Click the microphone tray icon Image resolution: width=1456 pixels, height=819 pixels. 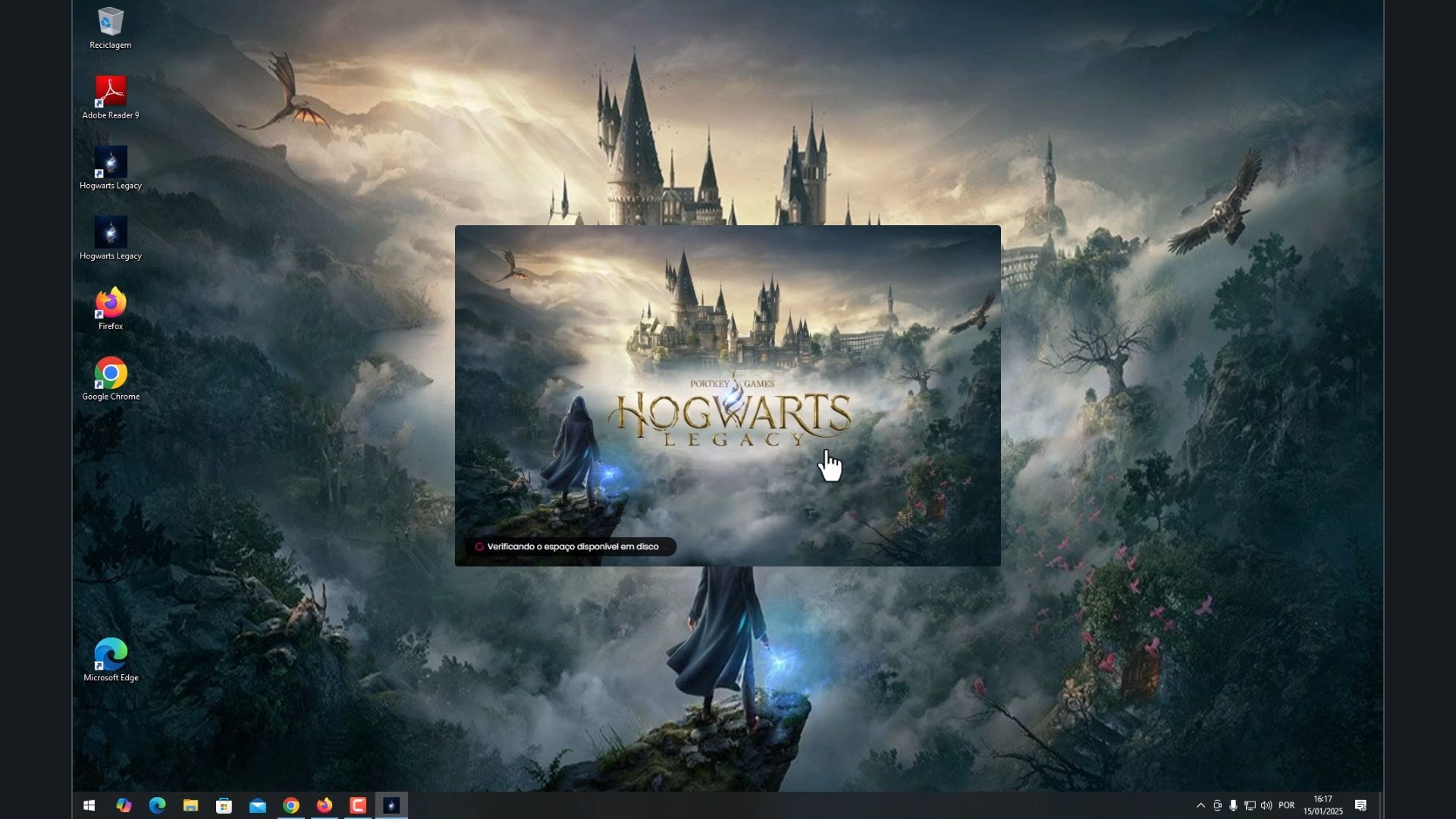pos(1233,805)
